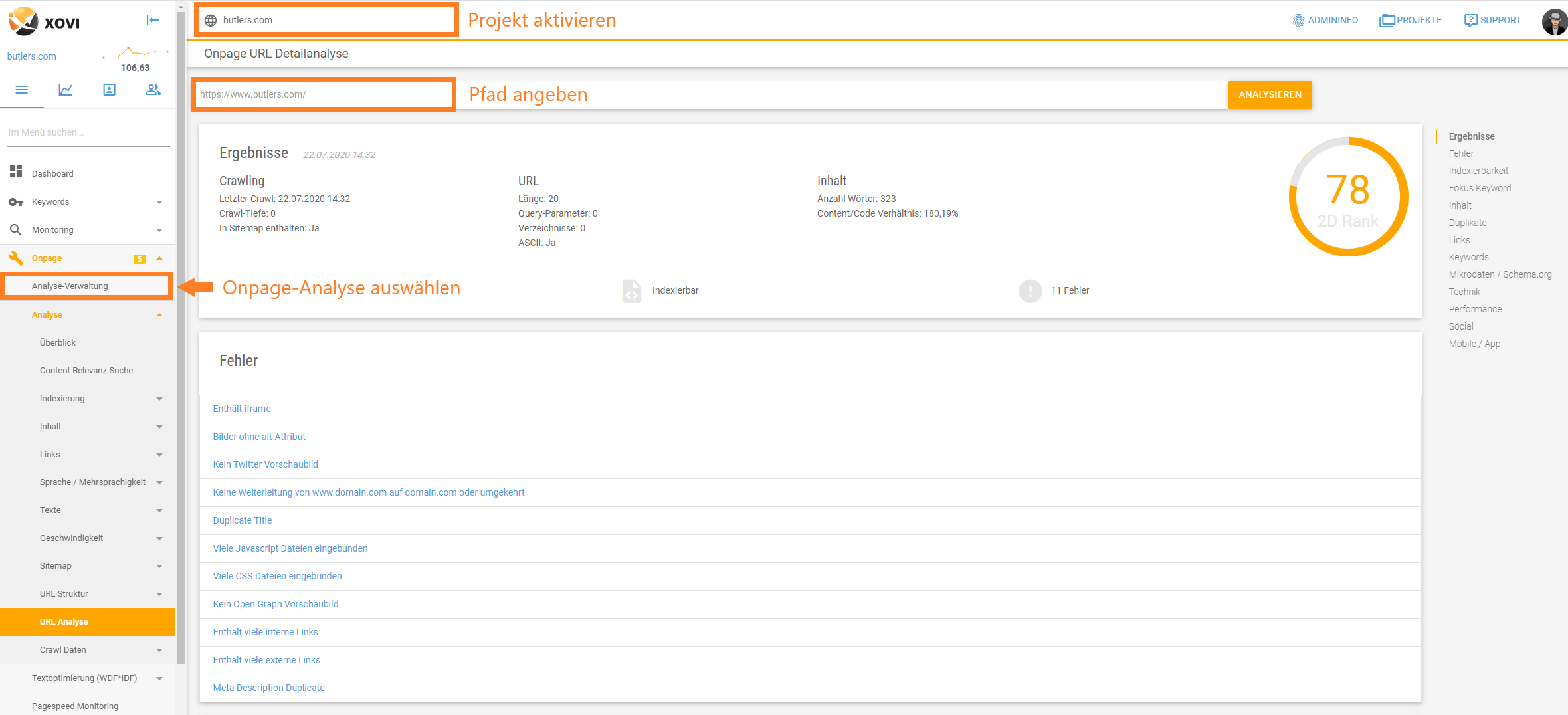Open Bilder ohne alt-Attribut link
The image size is (1568, 715).
259,437
